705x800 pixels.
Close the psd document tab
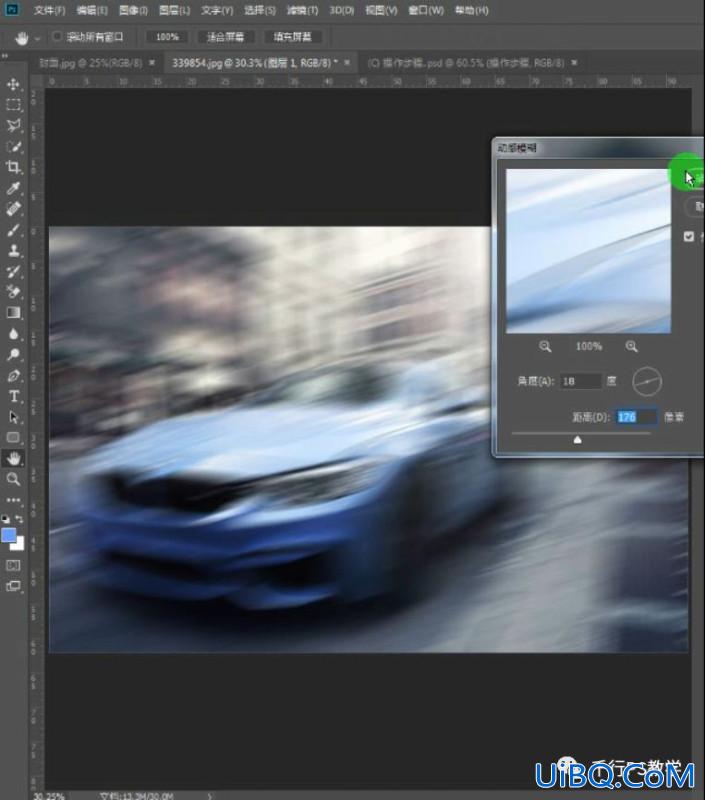pyautogui.click(x=574, y=62)
